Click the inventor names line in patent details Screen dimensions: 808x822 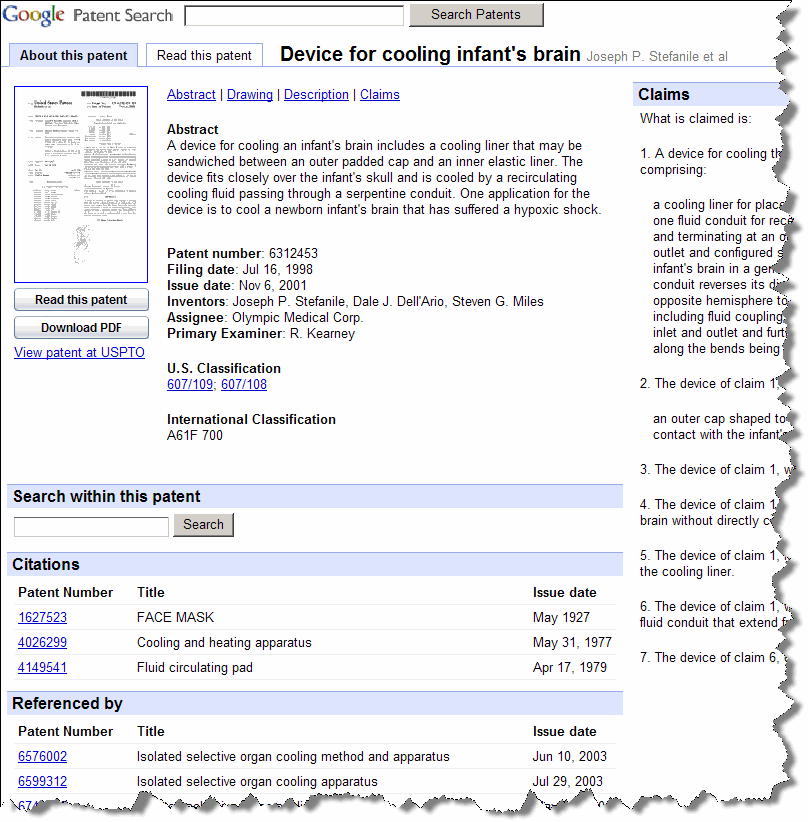click(355, 301)
